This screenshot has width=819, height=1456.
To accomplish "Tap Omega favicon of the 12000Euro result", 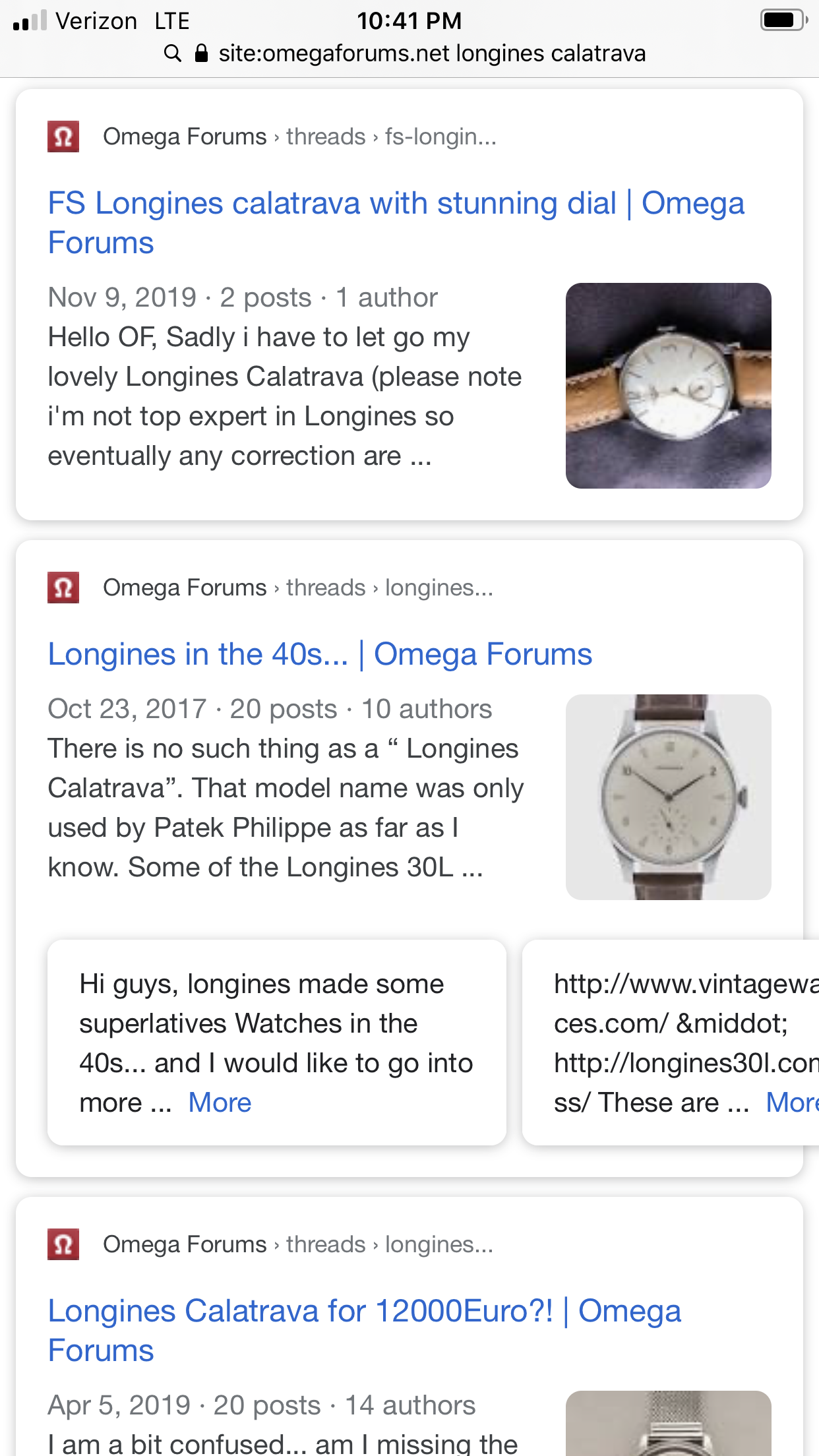I will pos(63,1244).
